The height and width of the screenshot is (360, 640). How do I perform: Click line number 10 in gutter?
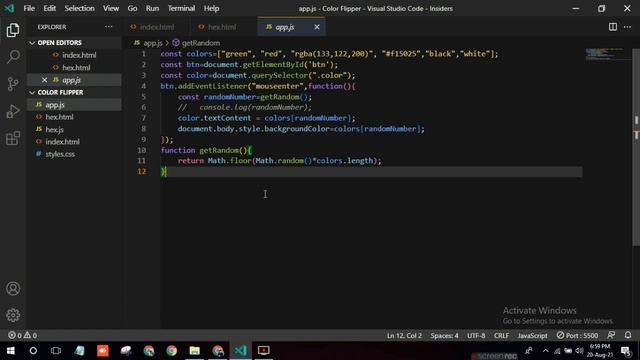pos(142,150)
